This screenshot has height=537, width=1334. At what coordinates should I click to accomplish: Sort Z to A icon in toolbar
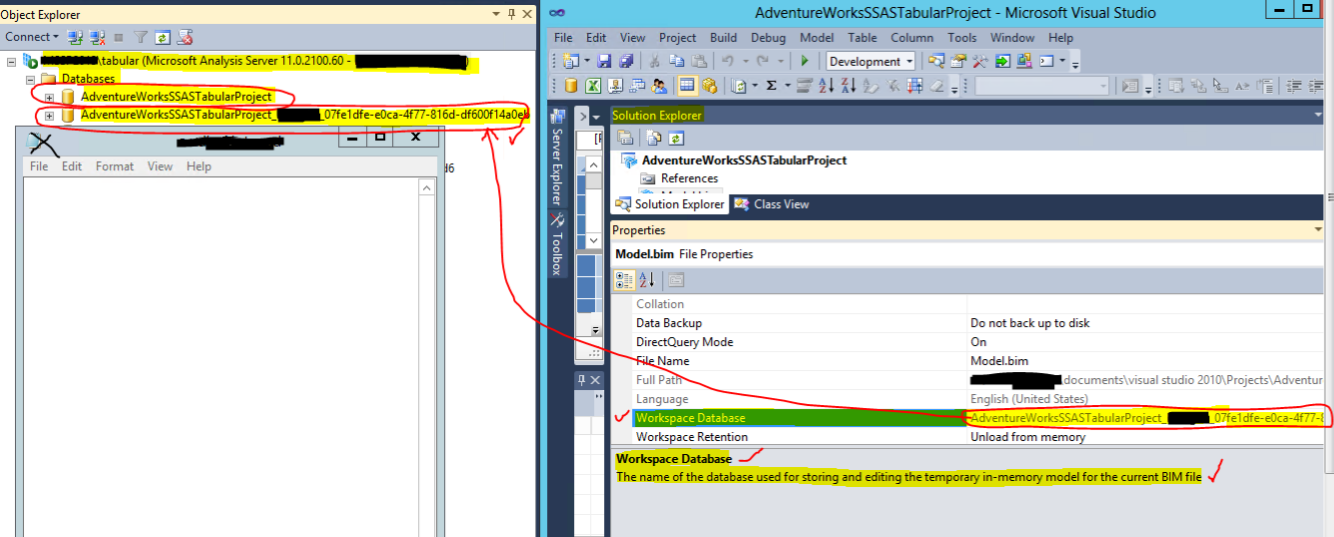point(848,86)
